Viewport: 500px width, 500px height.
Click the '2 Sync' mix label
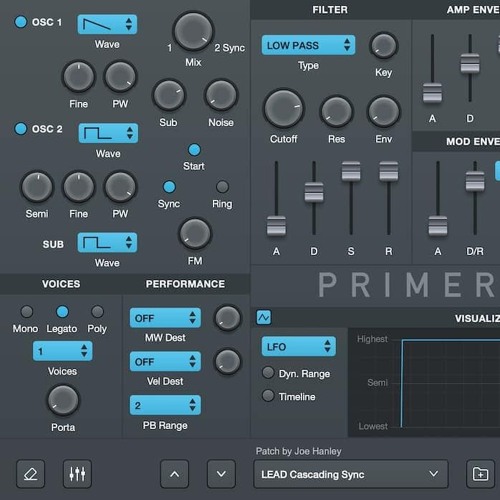point(230,48)
